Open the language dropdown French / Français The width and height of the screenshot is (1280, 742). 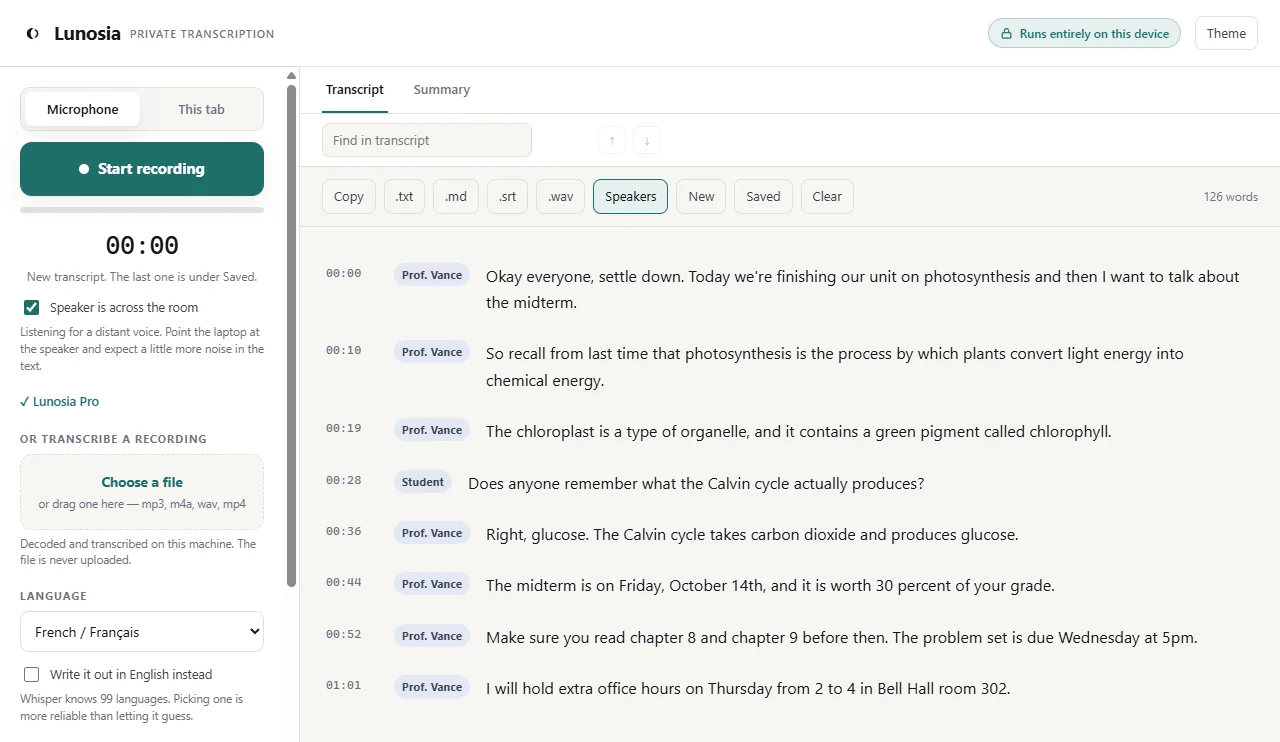click(x=142, y=632)
